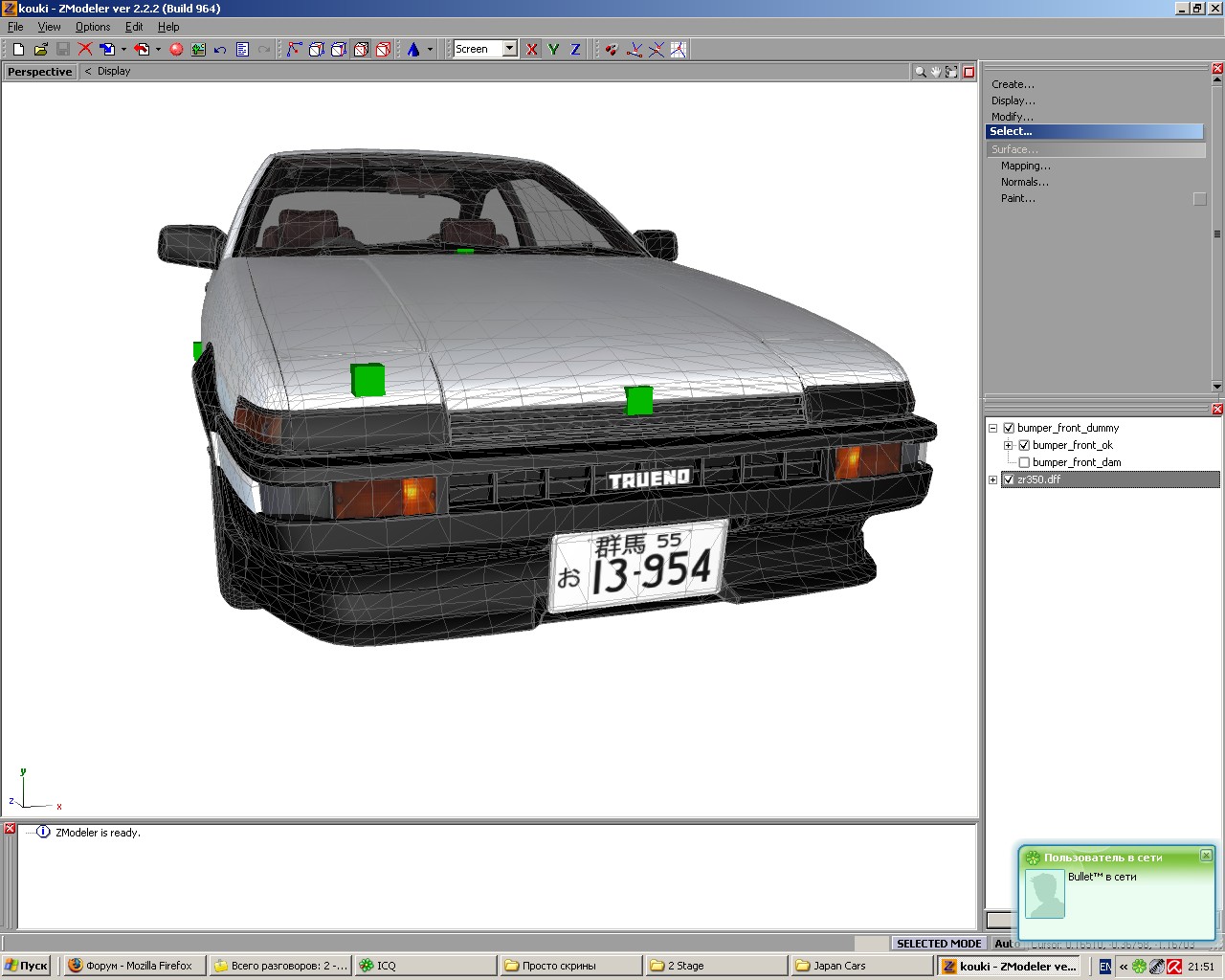This screenshot has width=1225, height=980.
Task: Switch to Edges level cube icon
Action: click(x=317, y=49)
